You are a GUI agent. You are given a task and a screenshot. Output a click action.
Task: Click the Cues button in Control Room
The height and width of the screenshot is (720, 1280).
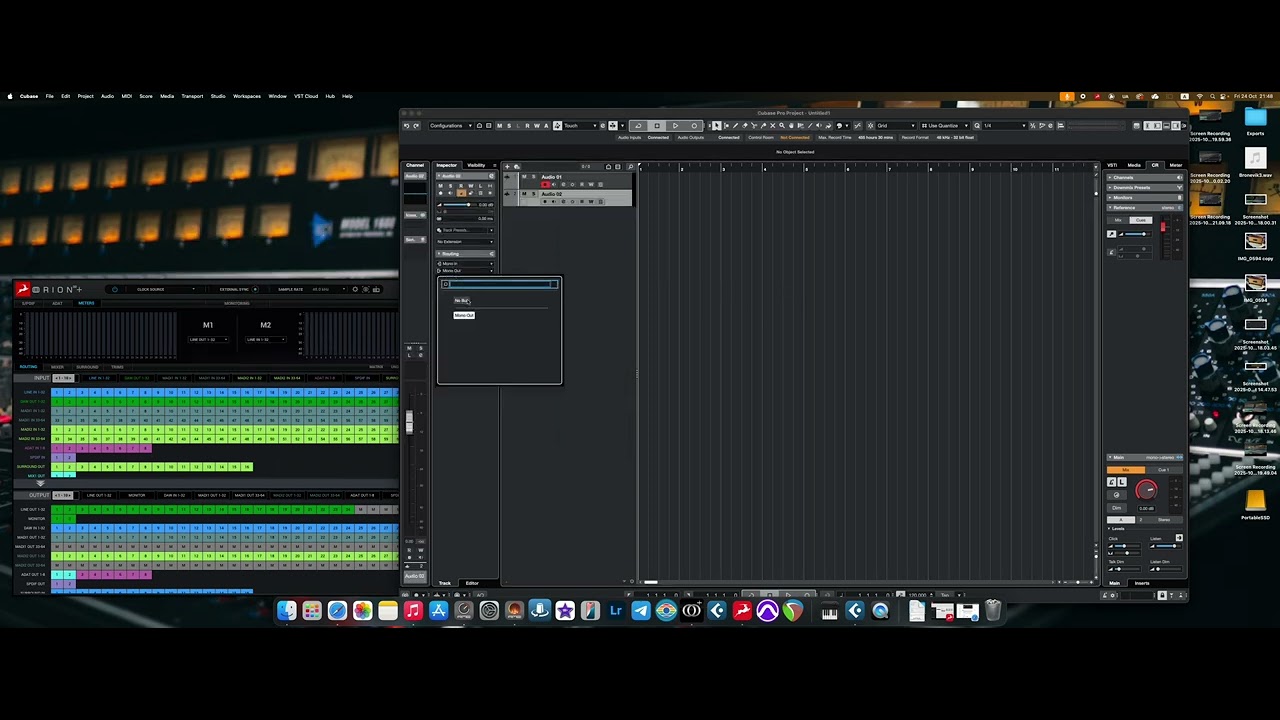click(1141, 220)
